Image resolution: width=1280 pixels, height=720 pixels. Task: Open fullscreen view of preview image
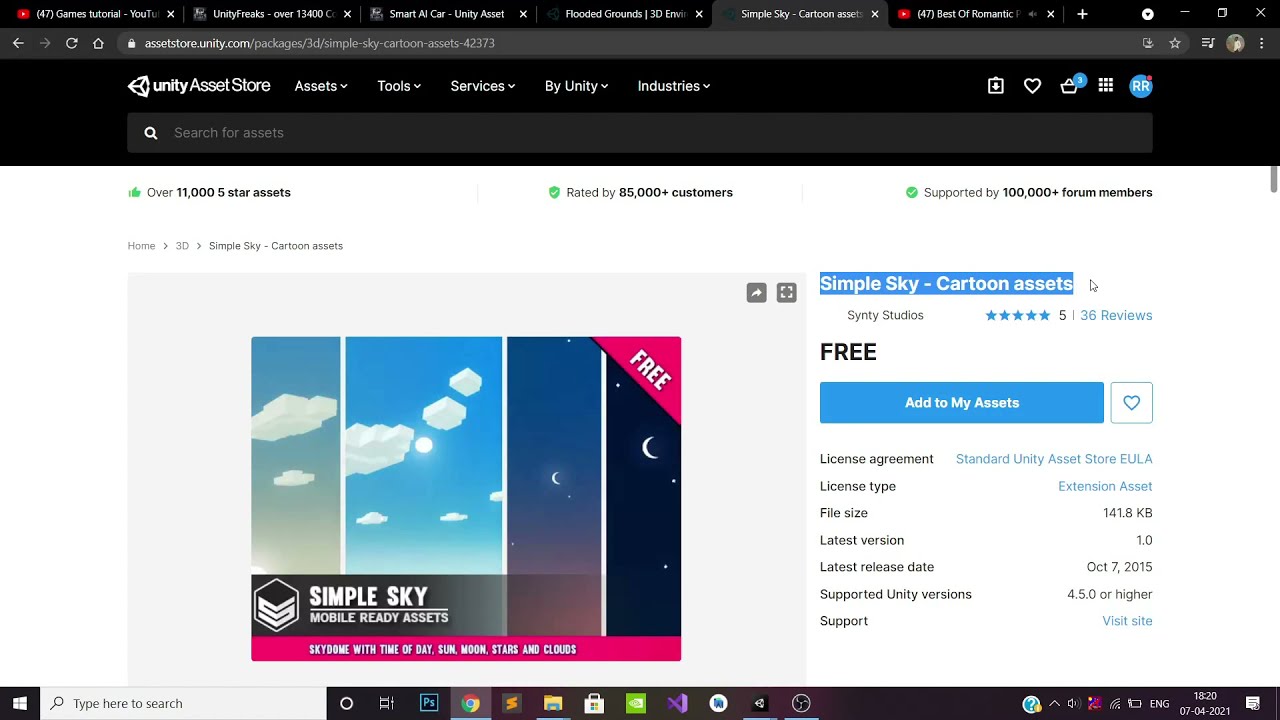(787, 293)
